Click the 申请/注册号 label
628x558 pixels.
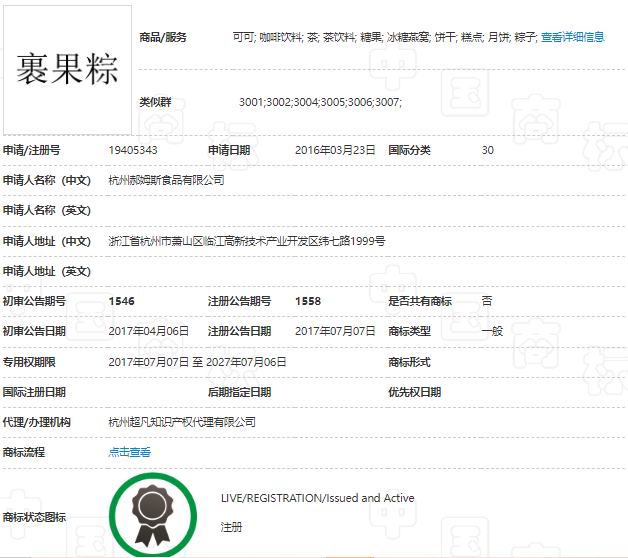32,150
